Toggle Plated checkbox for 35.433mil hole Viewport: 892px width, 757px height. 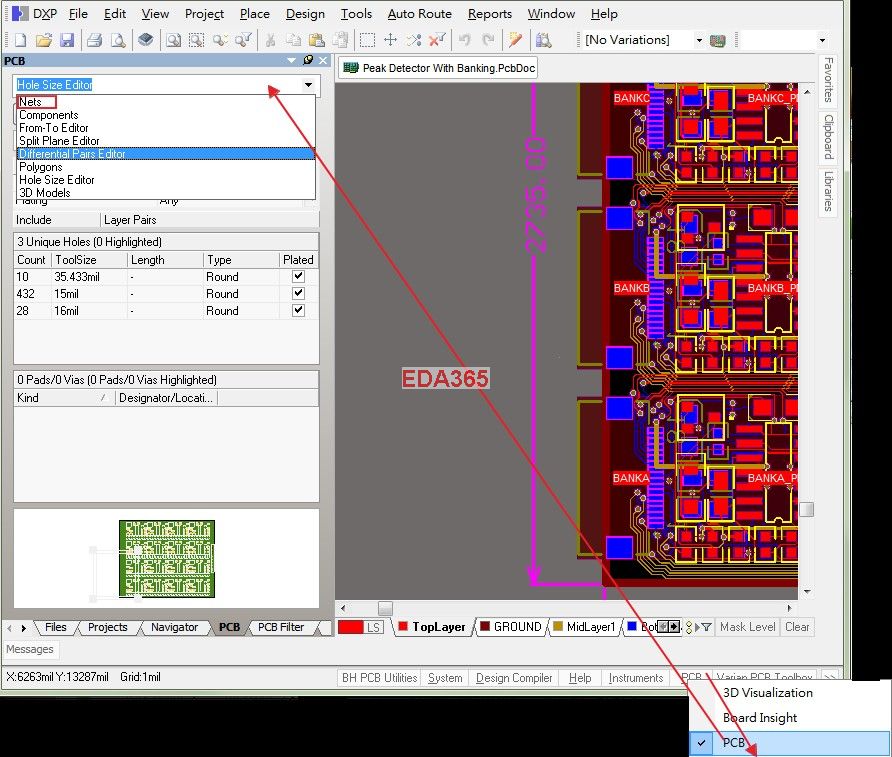297,277
